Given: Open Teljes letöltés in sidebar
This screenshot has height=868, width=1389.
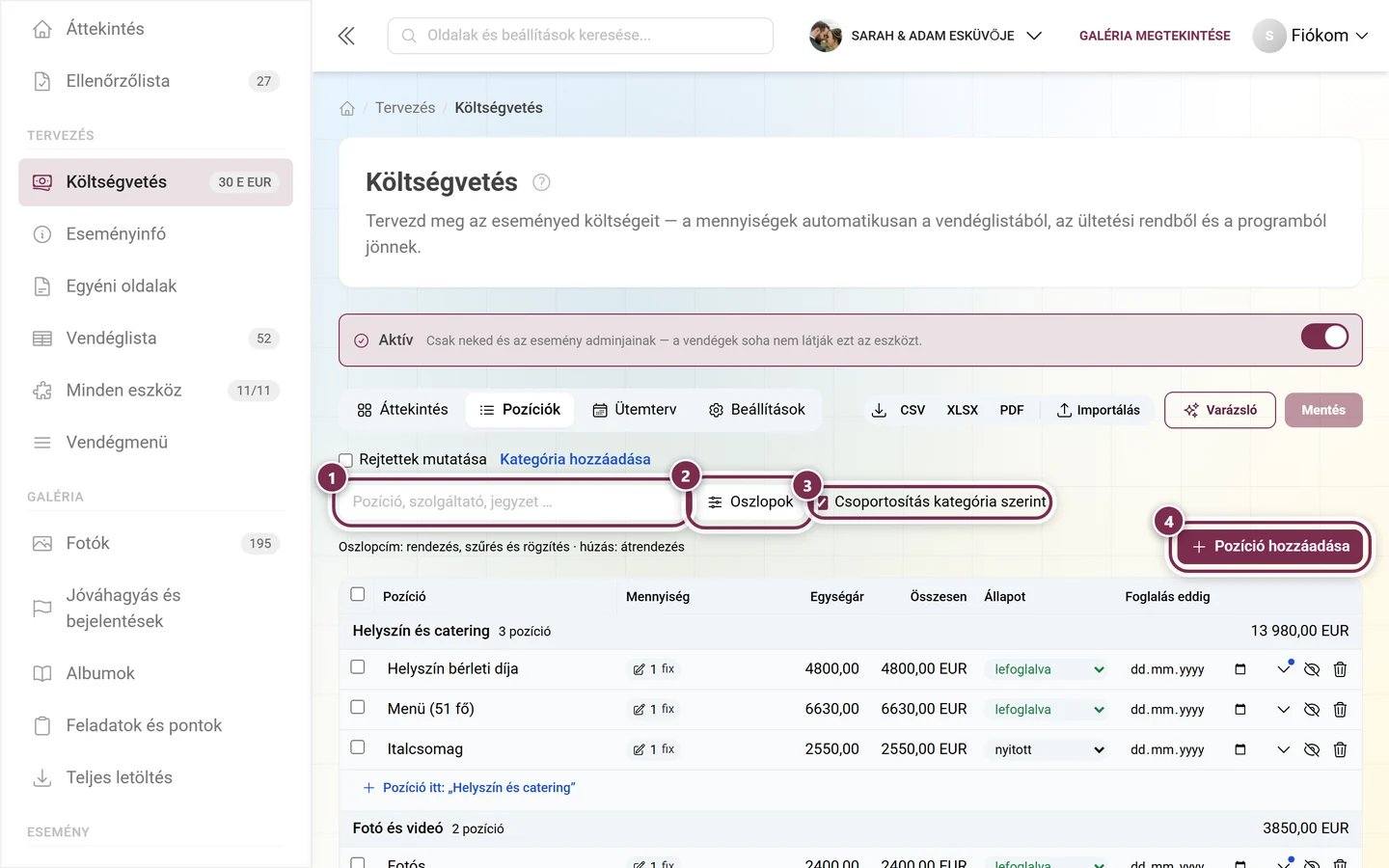Looking at the screenshot, I should [155, 777].
